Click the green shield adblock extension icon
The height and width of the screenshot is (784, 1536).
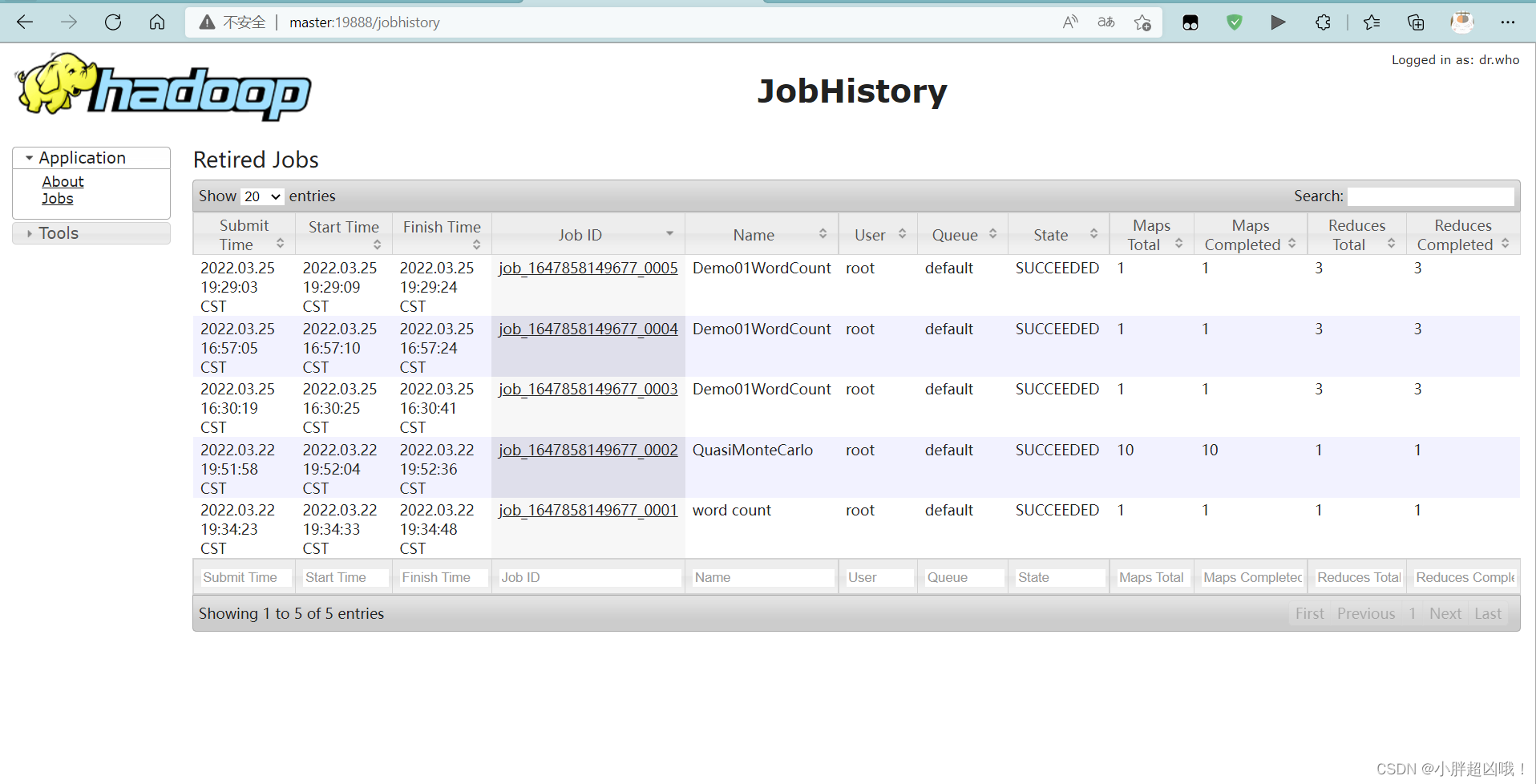pyautogui.click(x=1234, y=22)
